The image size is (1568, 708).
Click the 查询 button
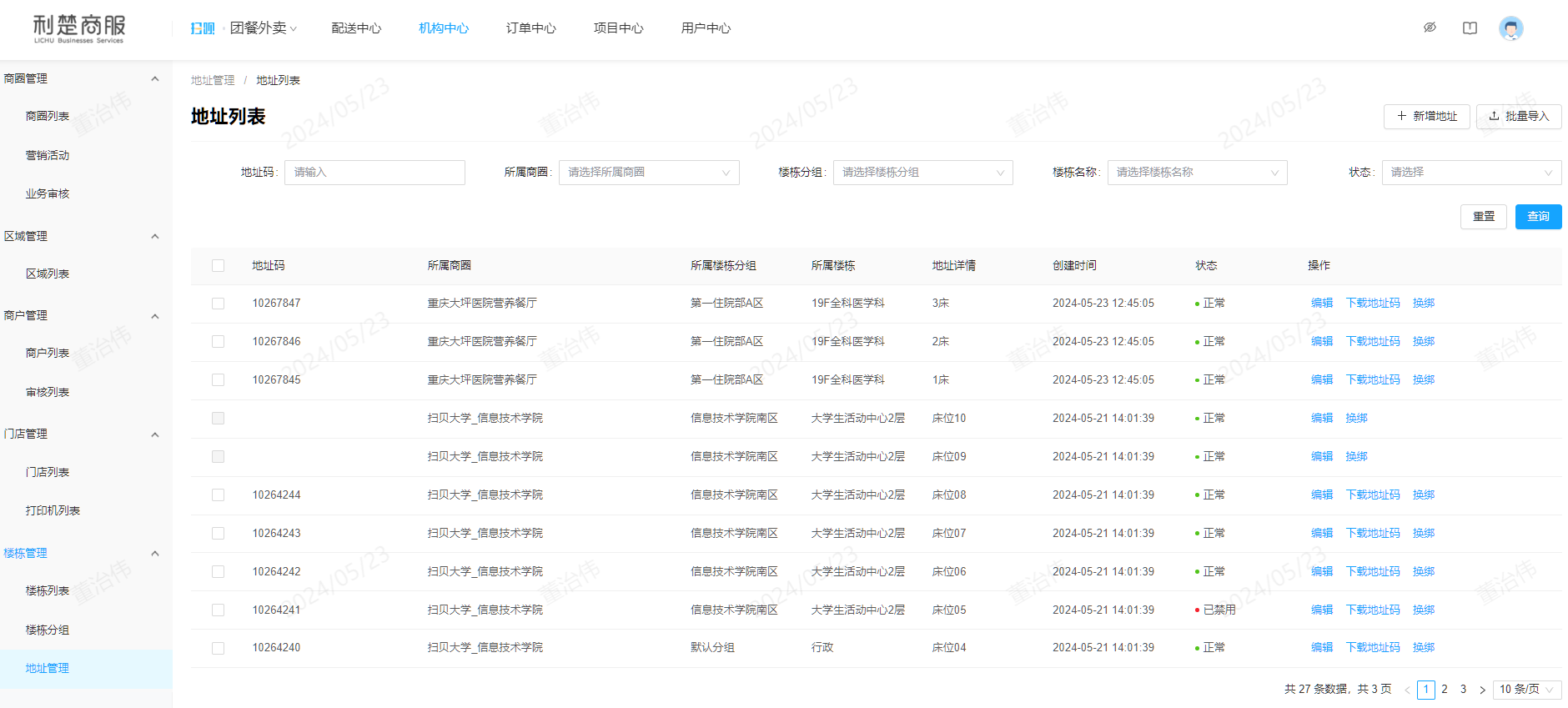click(1539, 217)
